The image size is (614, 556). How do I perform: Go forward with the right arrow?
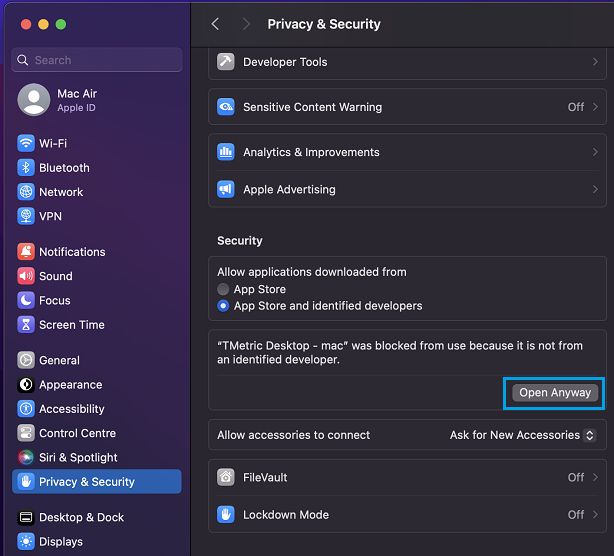coord(246,24)
